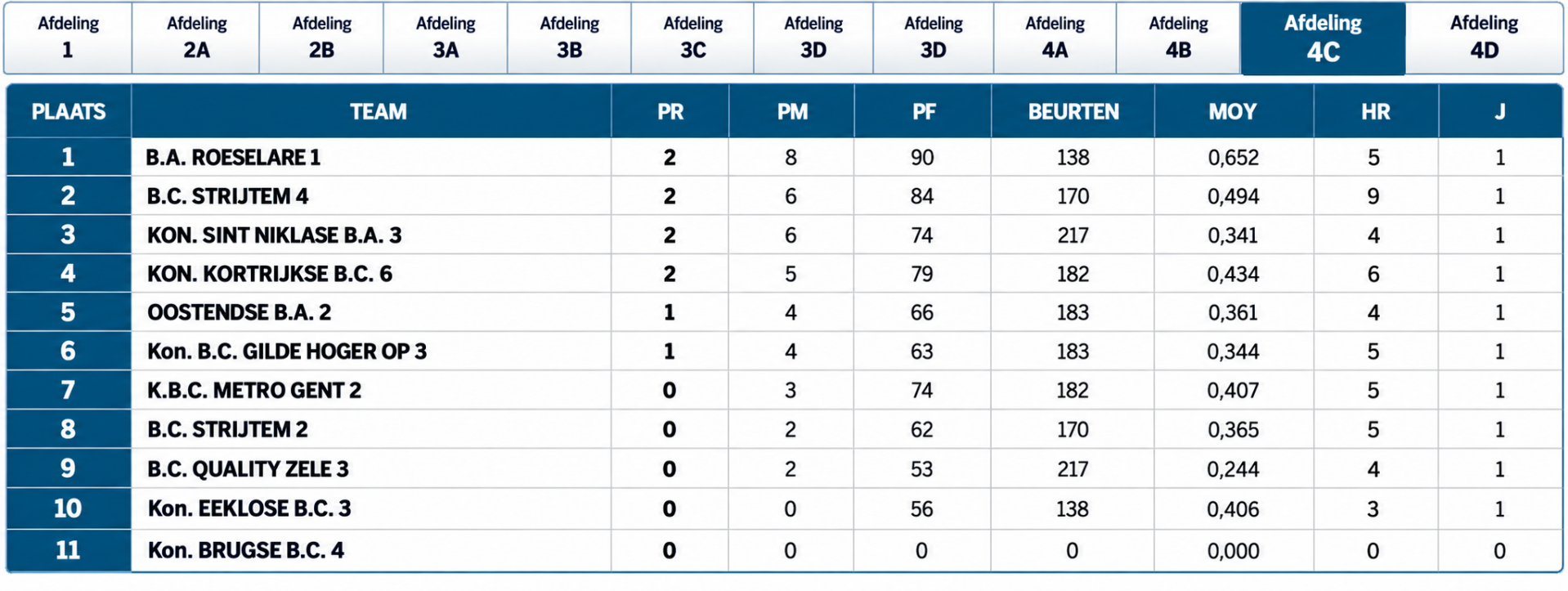Viewport: 1568px width, 591px height.
Task: Sort by the MOY column header
Action: tap(1233, 111)
